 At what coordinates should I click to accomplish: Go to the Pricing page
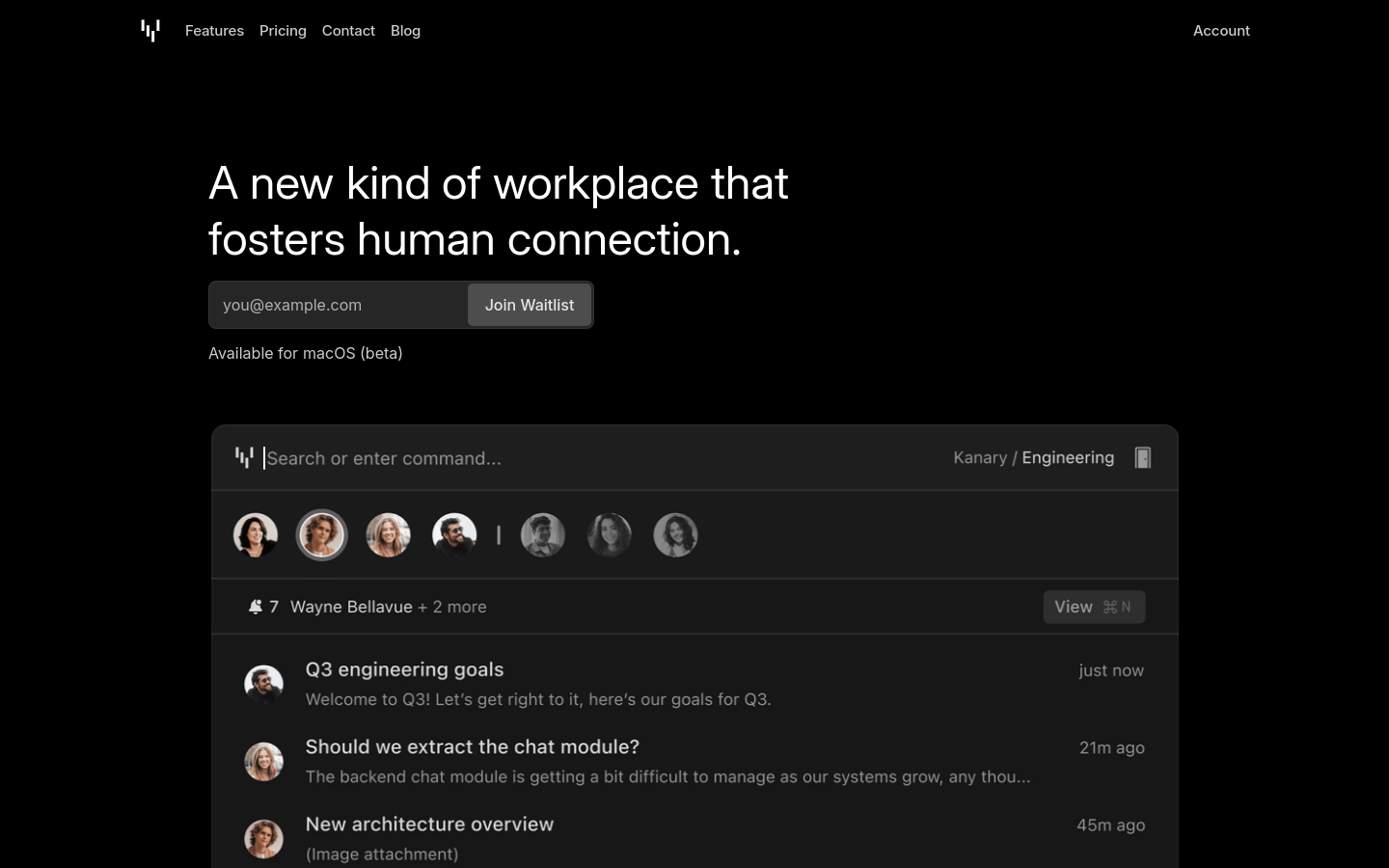(x=283, y=31)
